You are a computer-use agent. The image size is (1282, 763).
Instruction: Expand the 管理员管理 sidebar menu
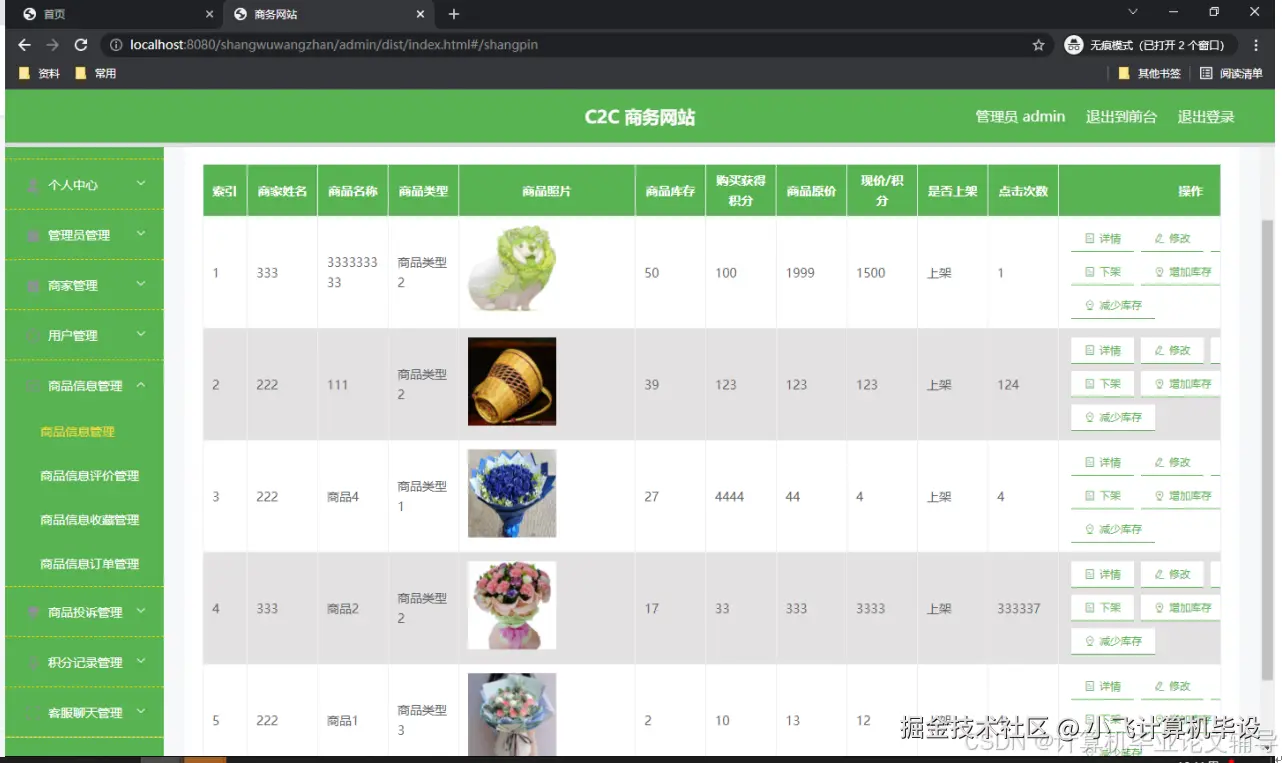(x=84, y=235)
